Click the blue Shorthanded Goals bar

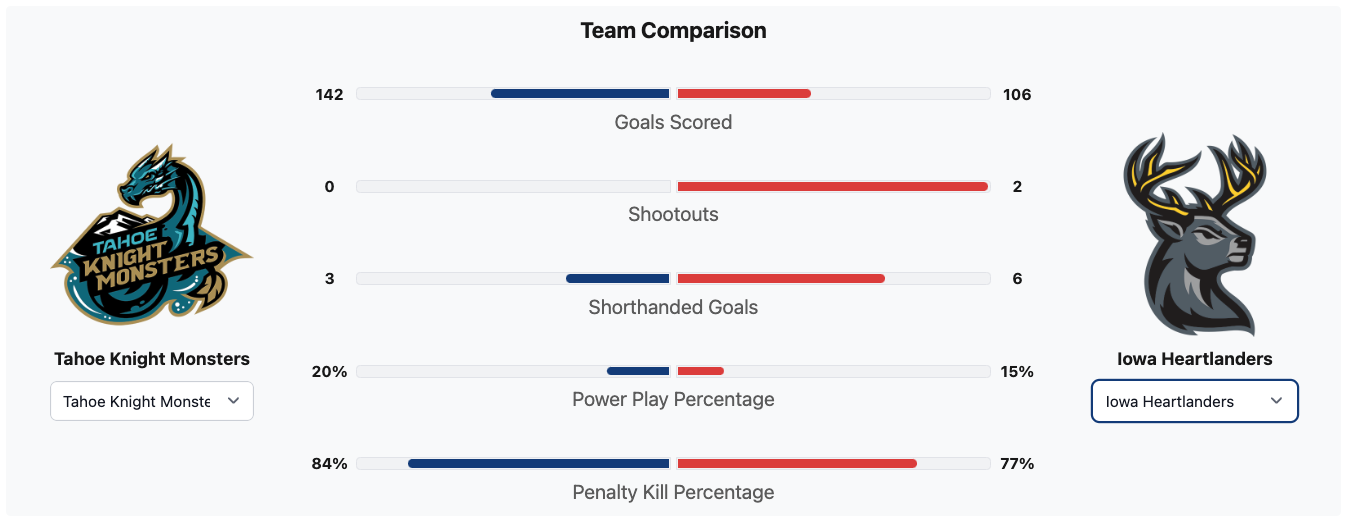pos(617,279)
